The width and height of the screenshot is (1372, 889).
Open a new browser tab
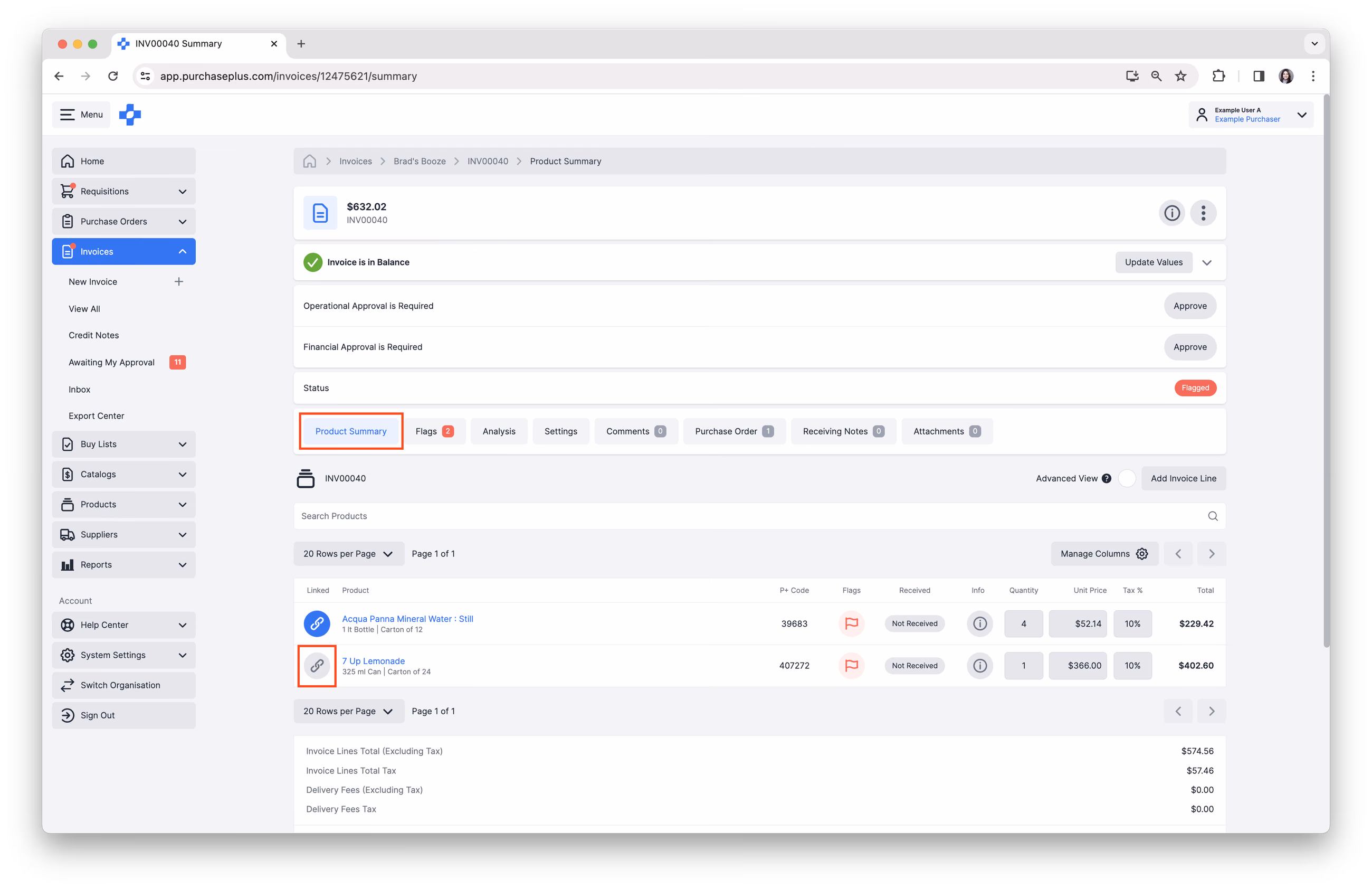point(301,44)
